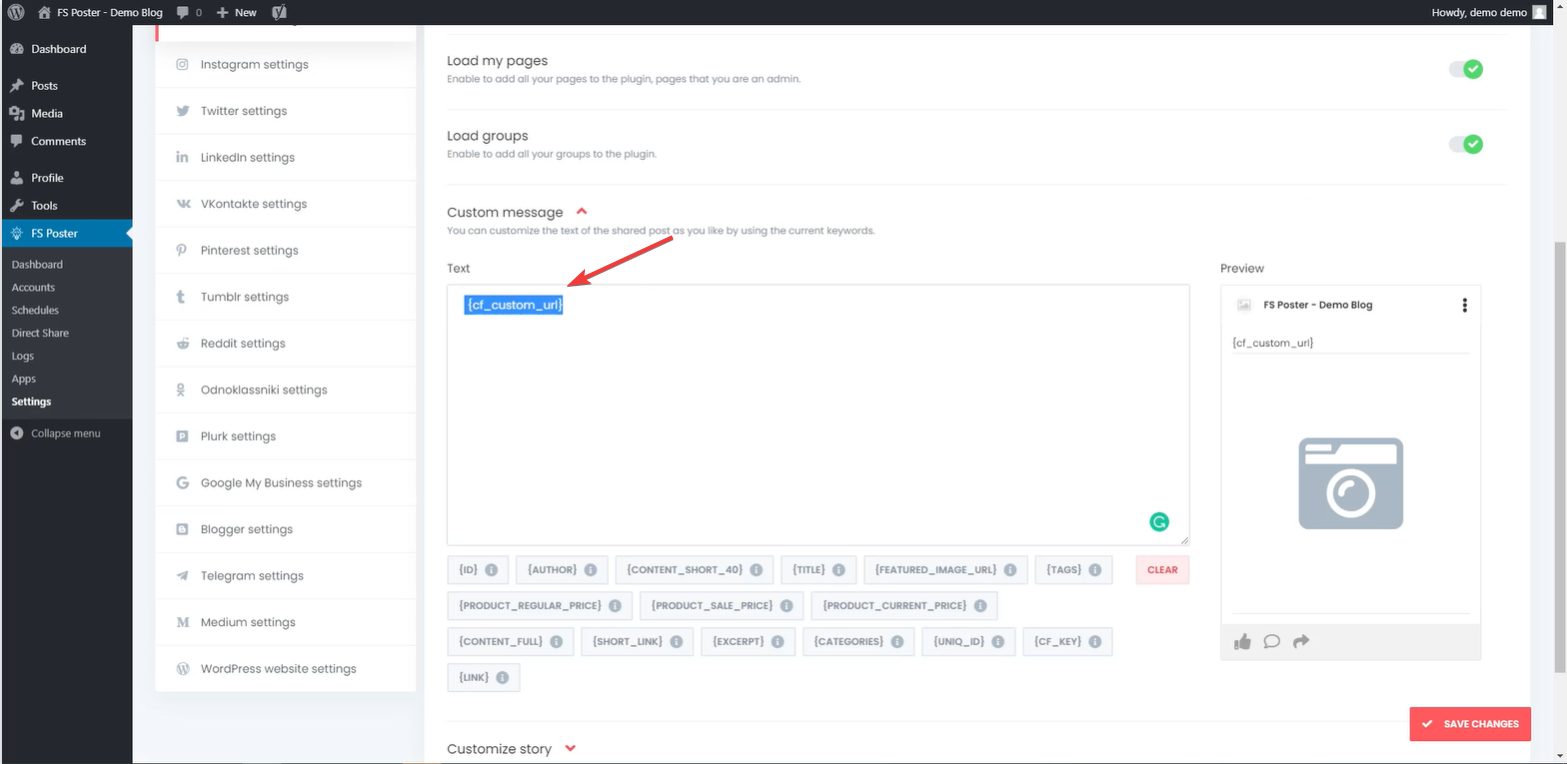
Task: Click the Google My Business icon
Action: pyautogui.click(x=182, y=483)
